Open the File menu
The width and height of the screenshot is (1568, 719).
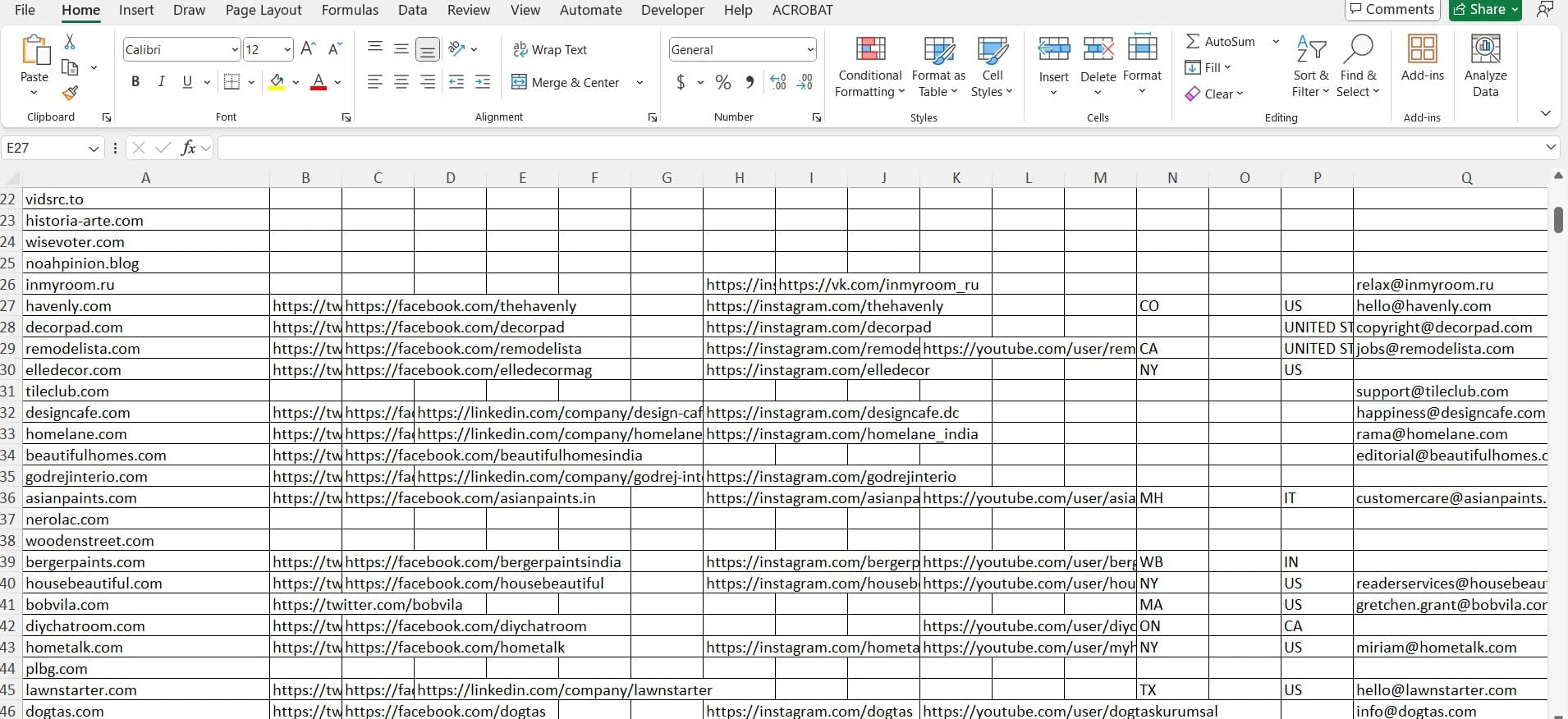[x=25, y=10]
